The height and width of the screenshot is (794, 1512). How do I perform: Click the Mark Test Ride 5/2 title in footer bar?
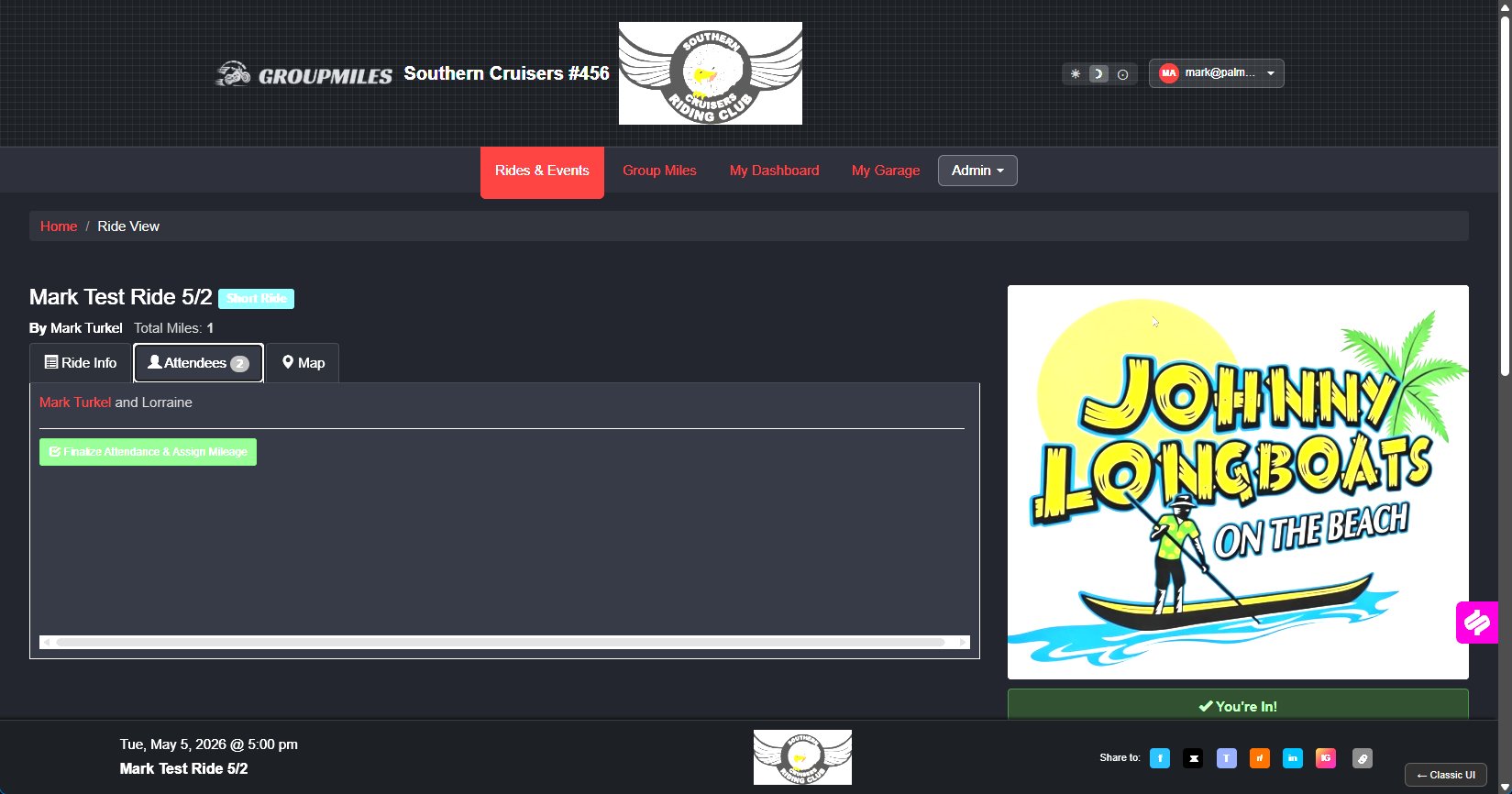183,768
